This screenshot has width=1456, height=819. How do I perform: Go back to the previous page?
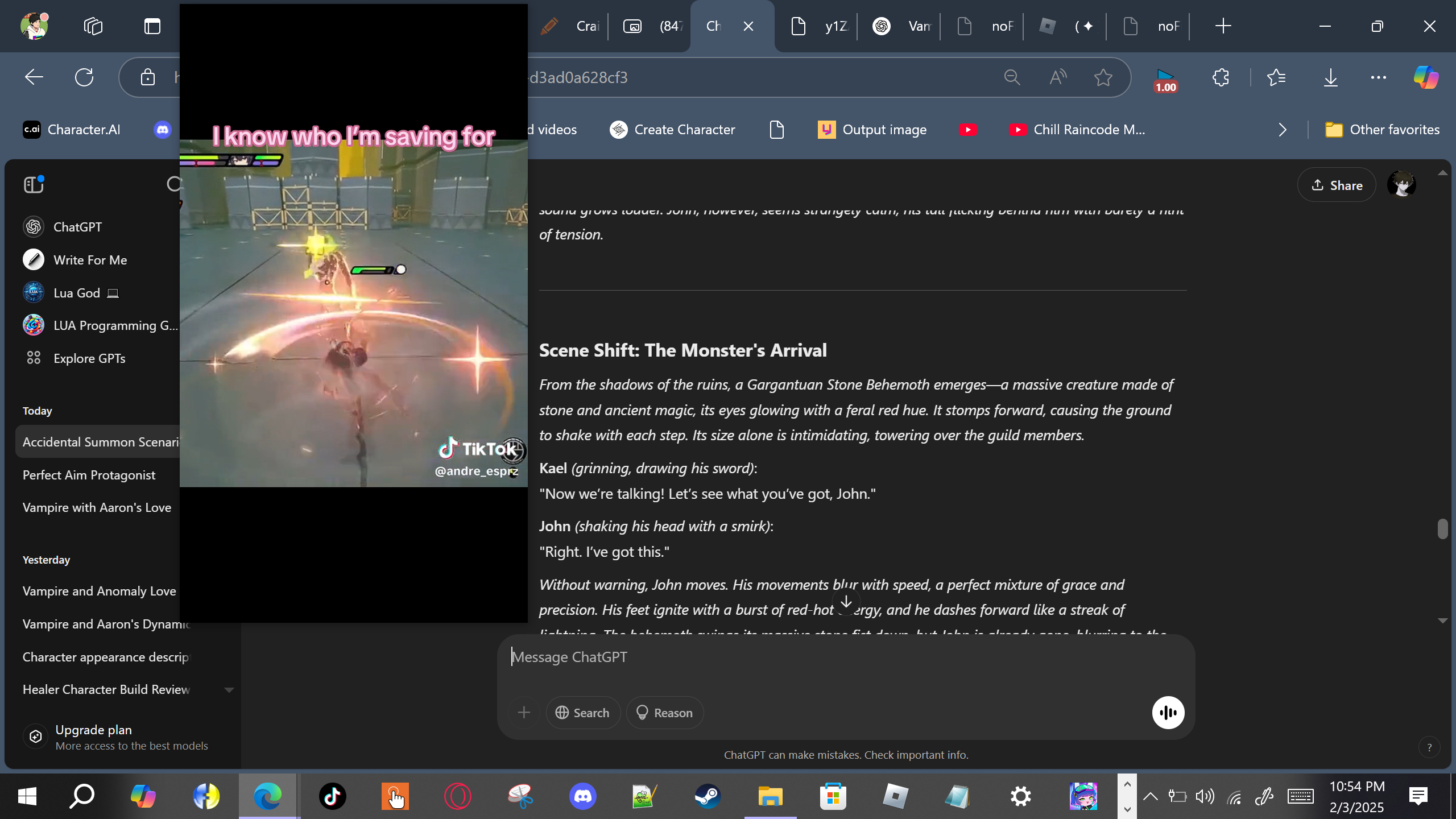(34, 77)
